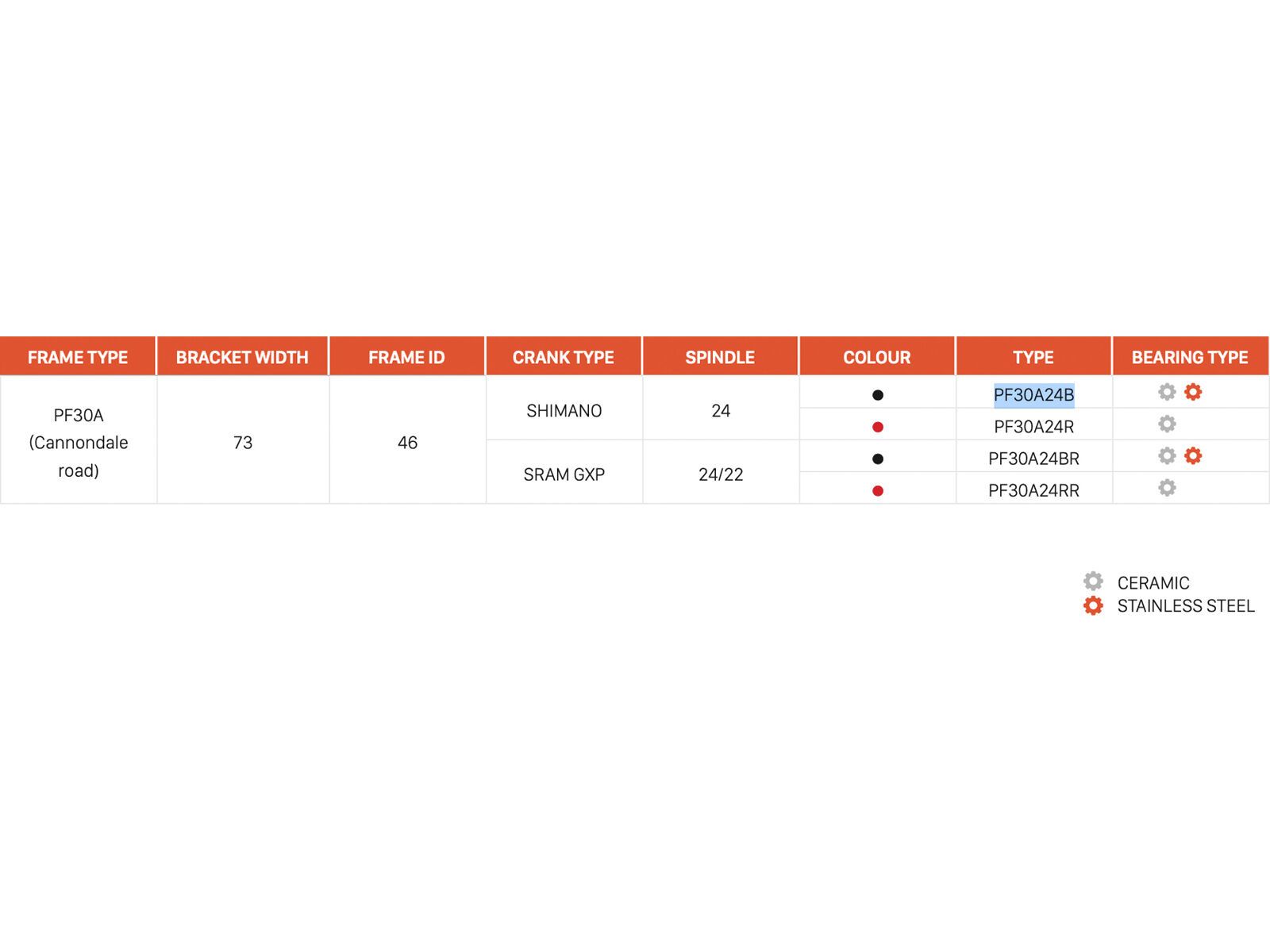1270x952 pixels.
Task: Click the FRAME TYPE column header
Action: (x=78, y=357)
